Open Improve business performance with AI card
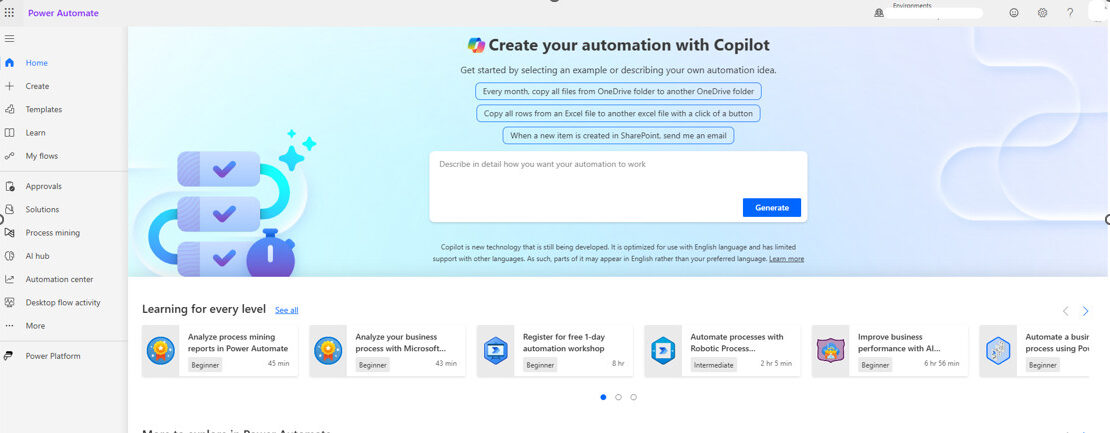Screen dimensions: 1110x433 (890, 351)
